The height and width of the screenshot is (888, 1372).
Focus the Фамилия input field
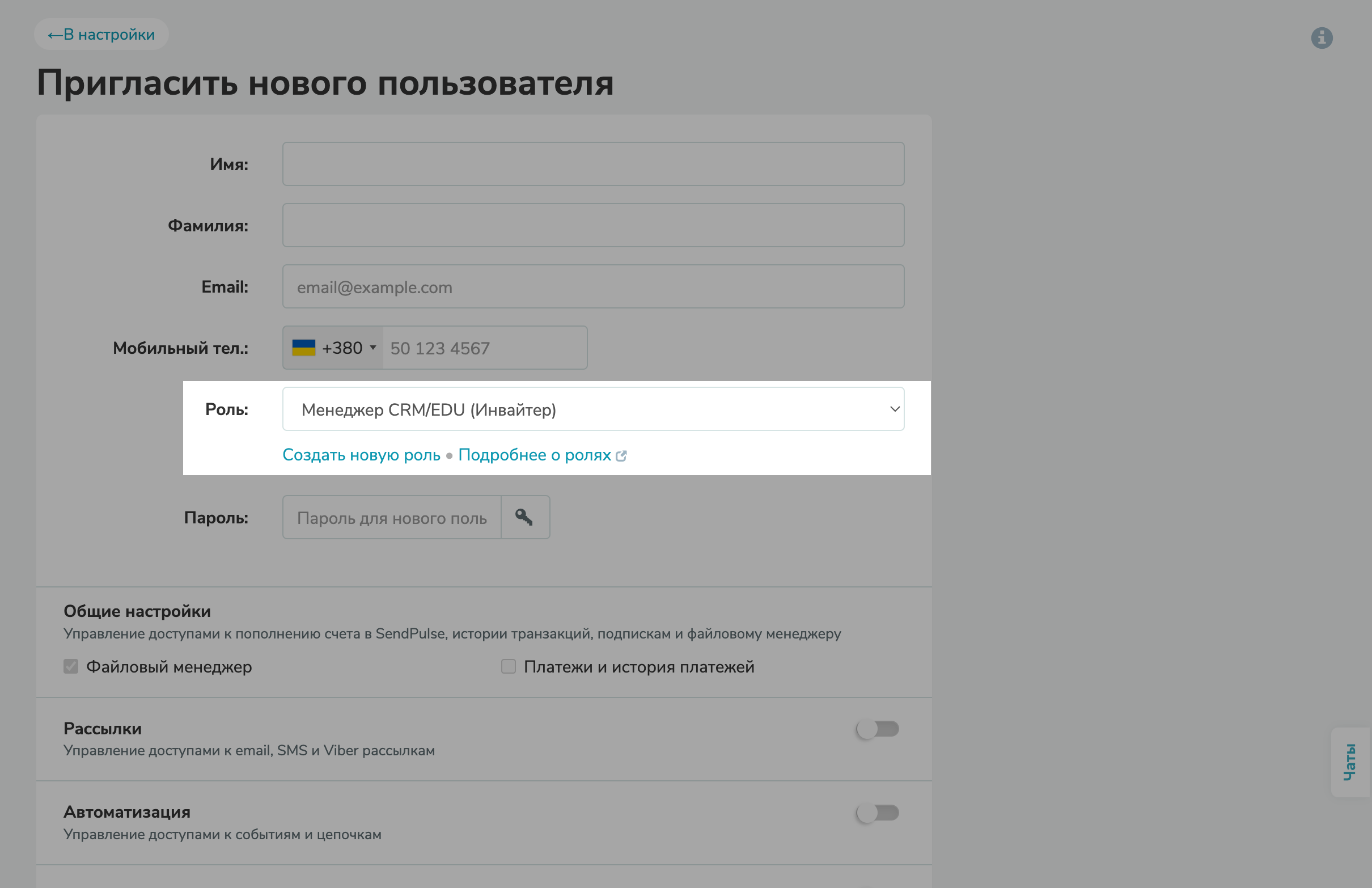pyautogui.click(x=593, y=225)
